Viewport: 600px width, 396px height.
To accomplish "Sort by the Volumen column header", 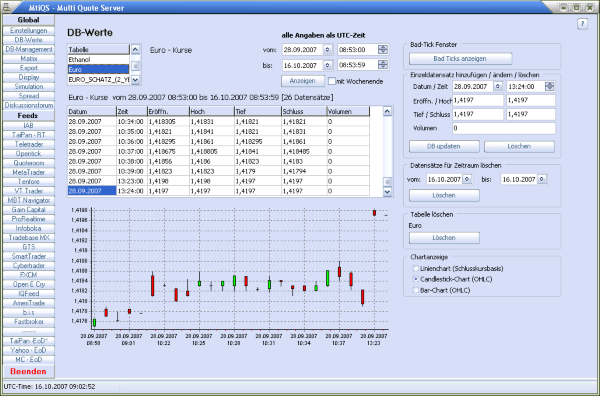I will (348, 111).
